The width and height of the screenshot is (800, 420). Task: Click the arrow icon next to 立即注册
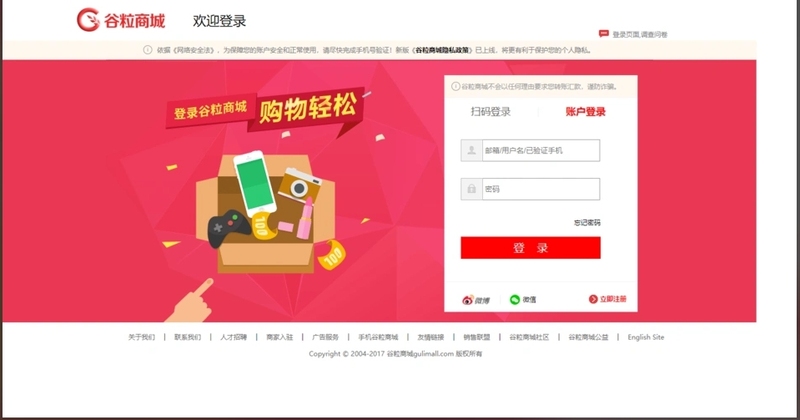point(593,299)
